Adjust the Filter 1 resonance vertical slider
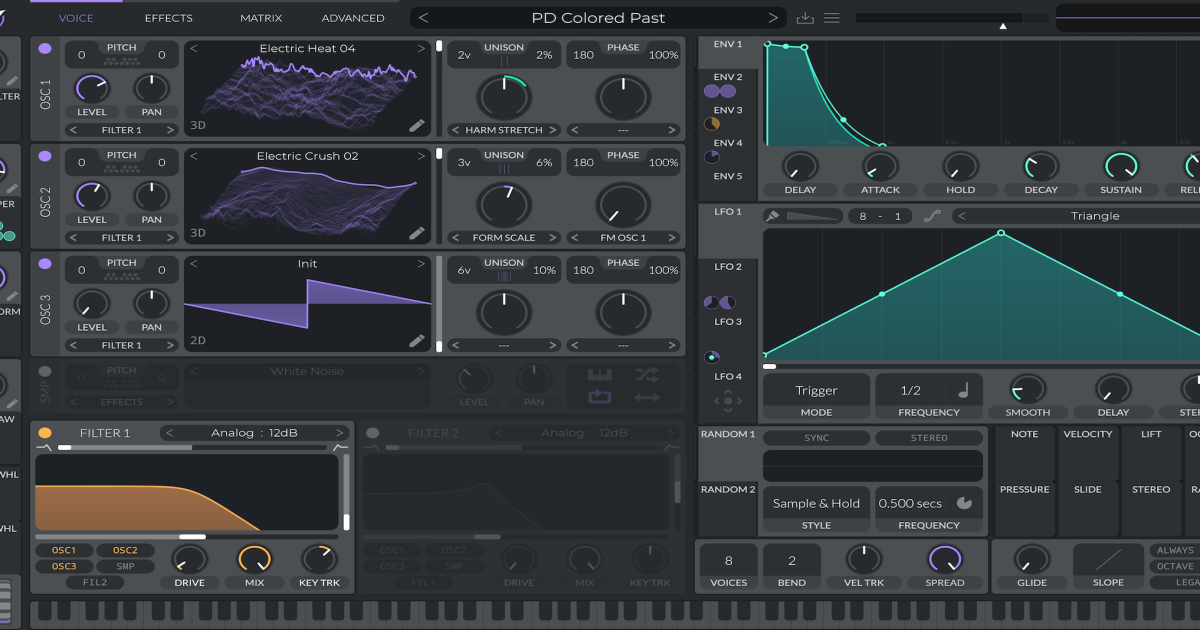 (x=346, y=492)
